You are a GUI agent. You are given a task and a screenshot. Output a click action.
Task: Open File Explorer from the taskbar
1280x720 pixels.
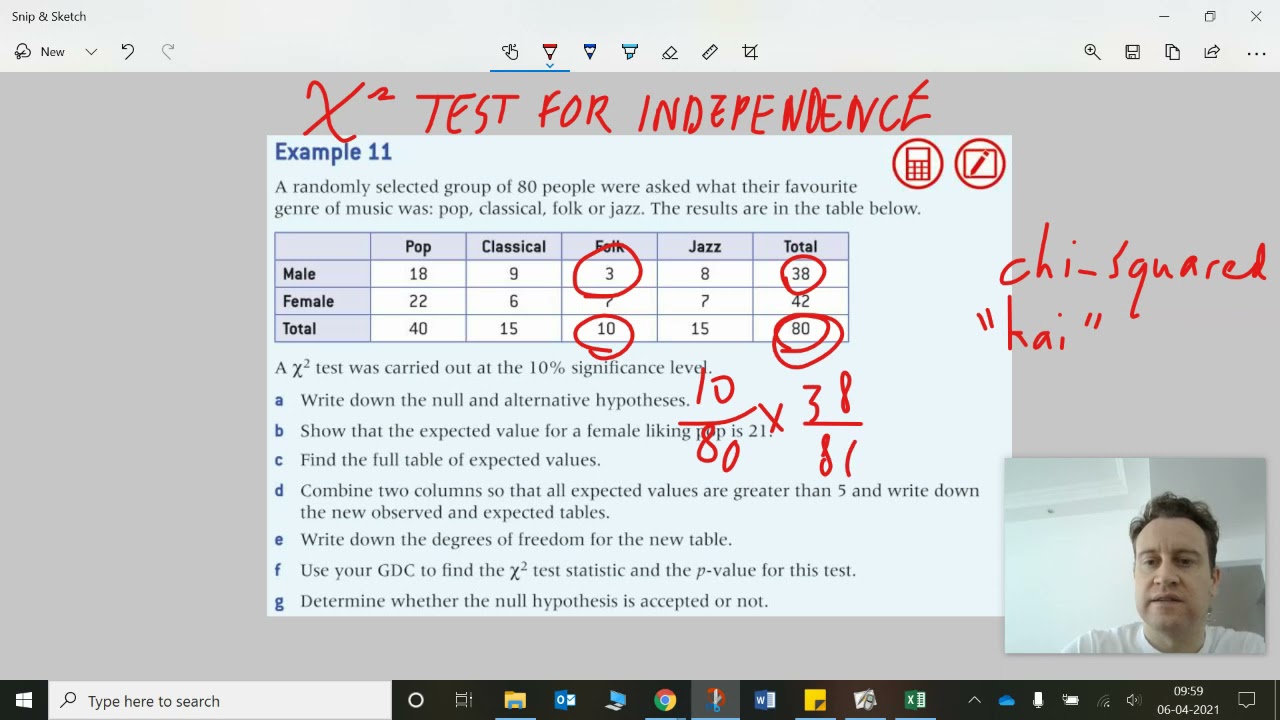click(515, 700)
